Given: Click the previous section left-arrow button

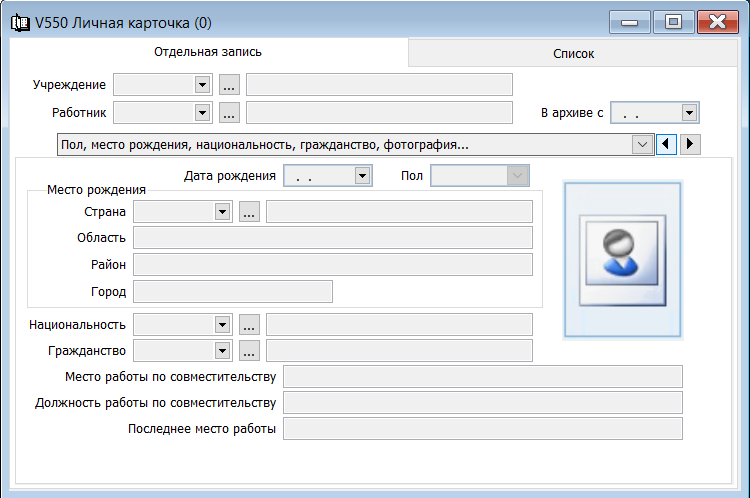Looking at the screenshot, I should pyautogui.click(x=667, y=145).
